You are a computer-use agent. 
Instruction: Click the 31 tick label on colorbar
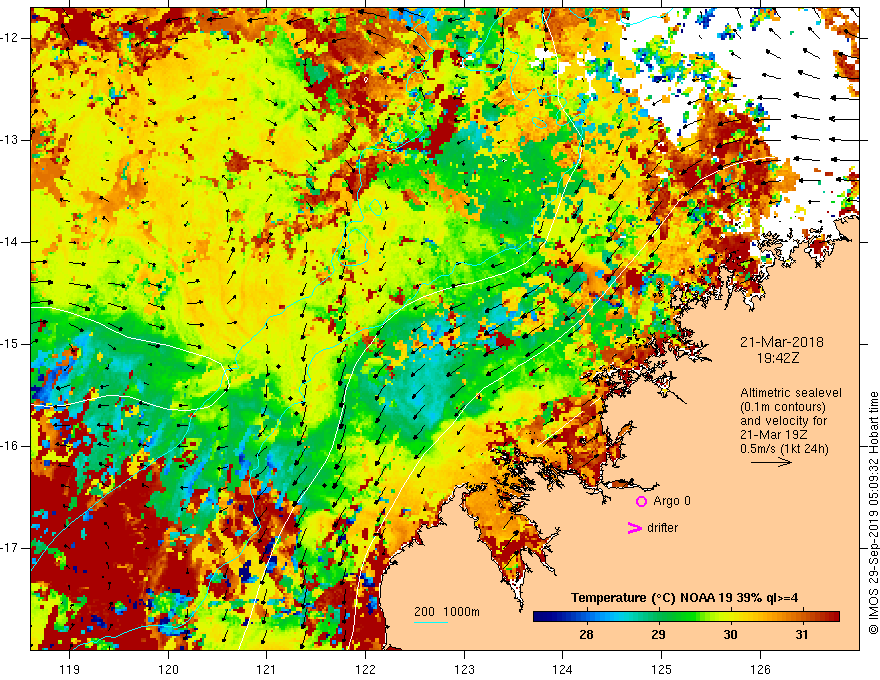tap(802, 635)
